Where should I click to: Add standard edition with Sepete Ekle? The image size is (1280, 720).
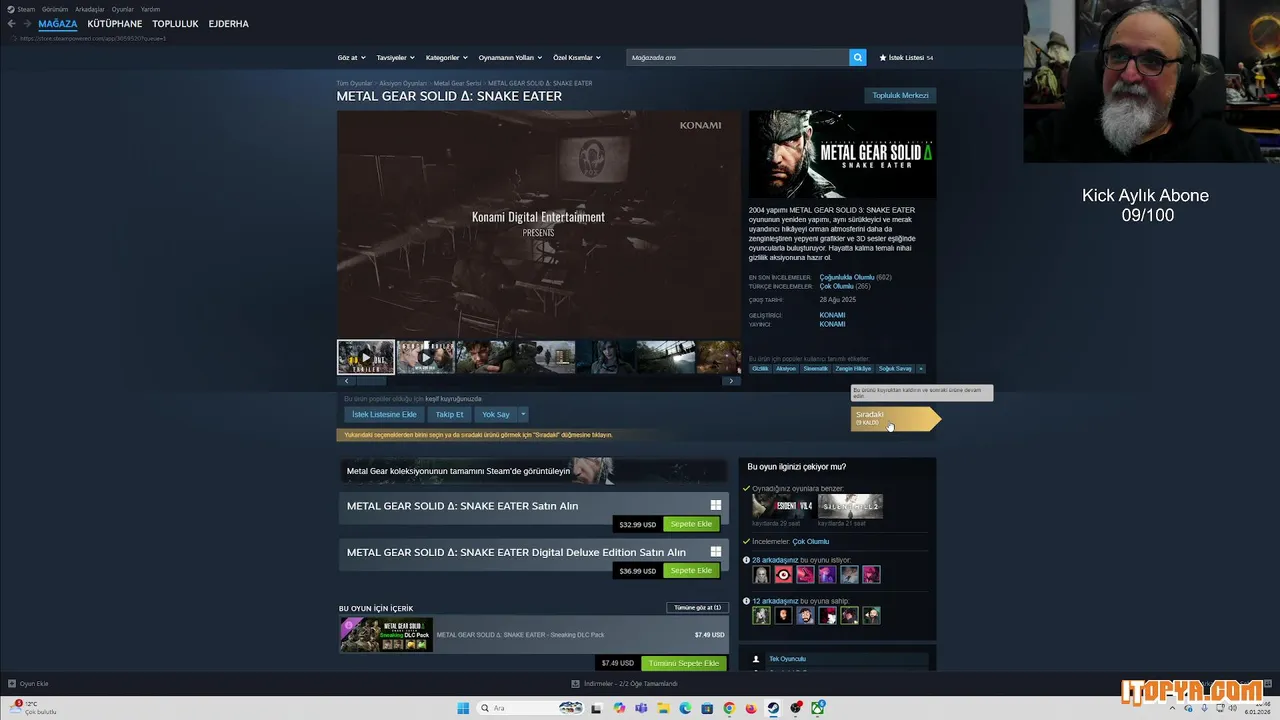point(691,524)
